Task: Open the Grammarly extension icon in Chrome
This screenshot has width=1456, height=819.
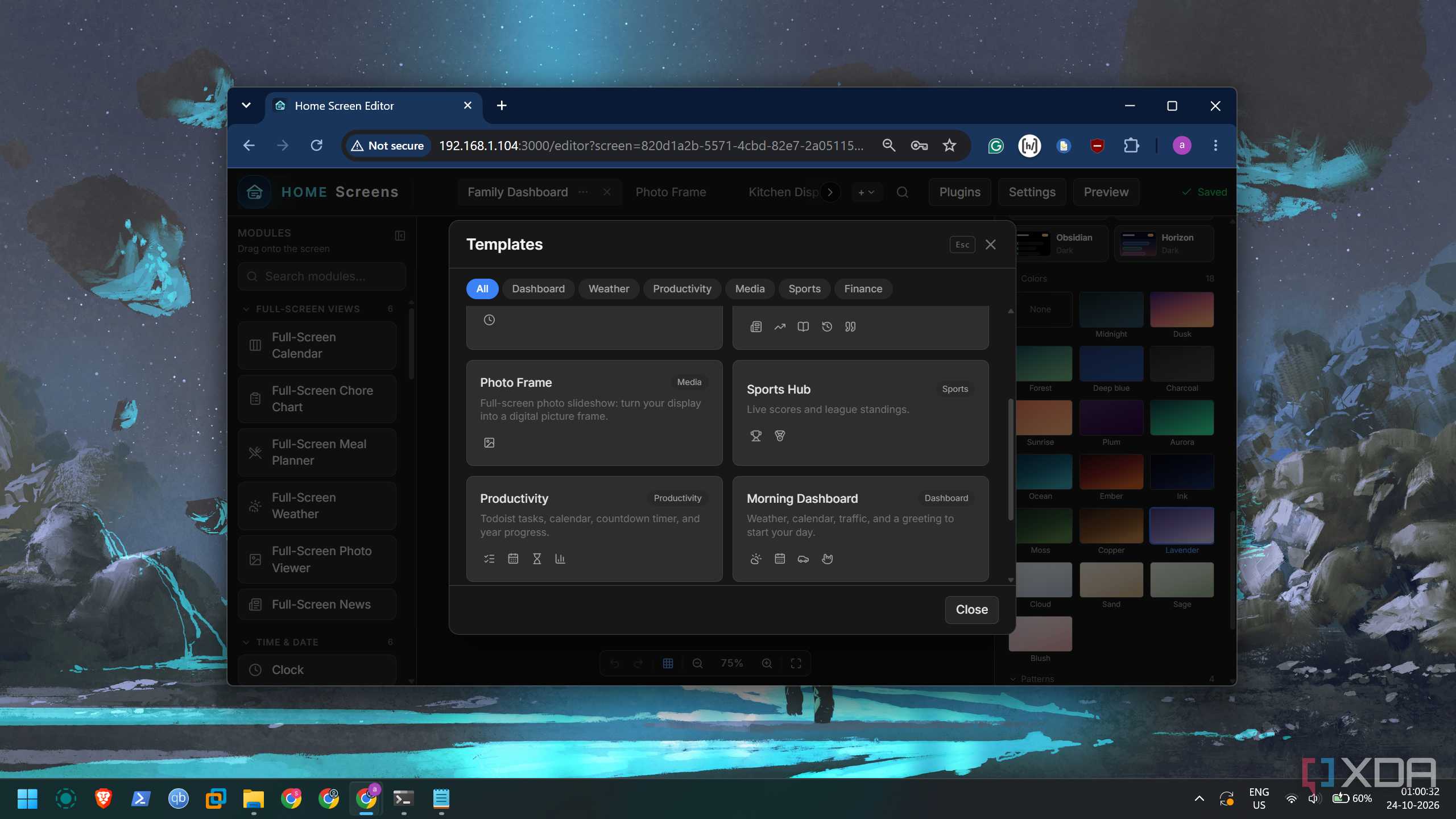Action: click(x=996, y=146)
